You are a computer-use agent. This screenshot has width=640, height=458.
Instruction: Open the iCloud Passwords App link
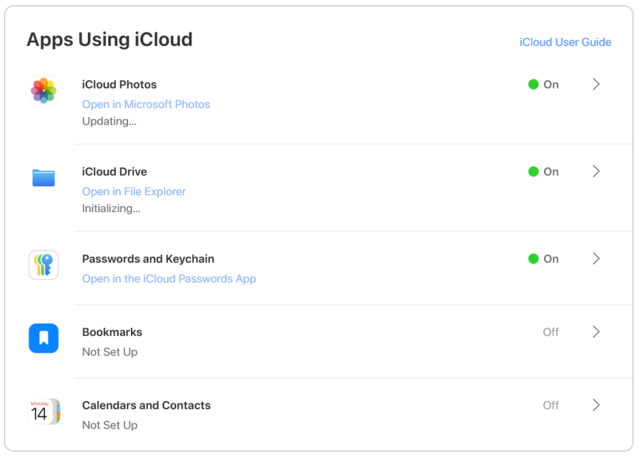tap(169, 279)
